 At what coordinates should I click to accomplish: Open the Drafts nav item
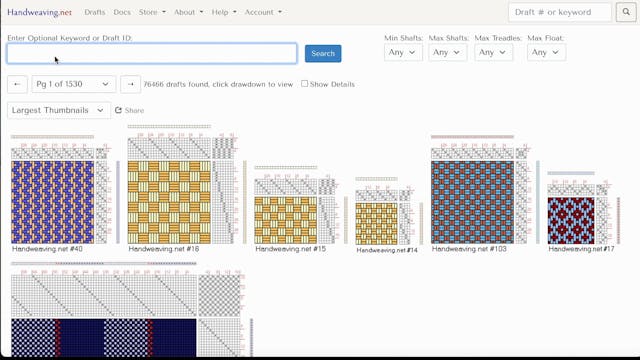(x=95, y=12)
